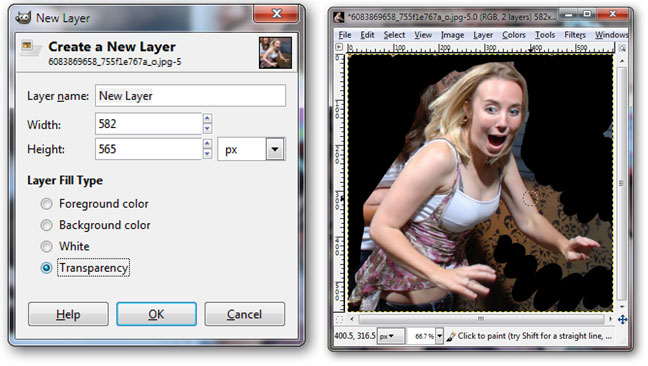Click the horizontal scrollbar in image window

[481, 319]
